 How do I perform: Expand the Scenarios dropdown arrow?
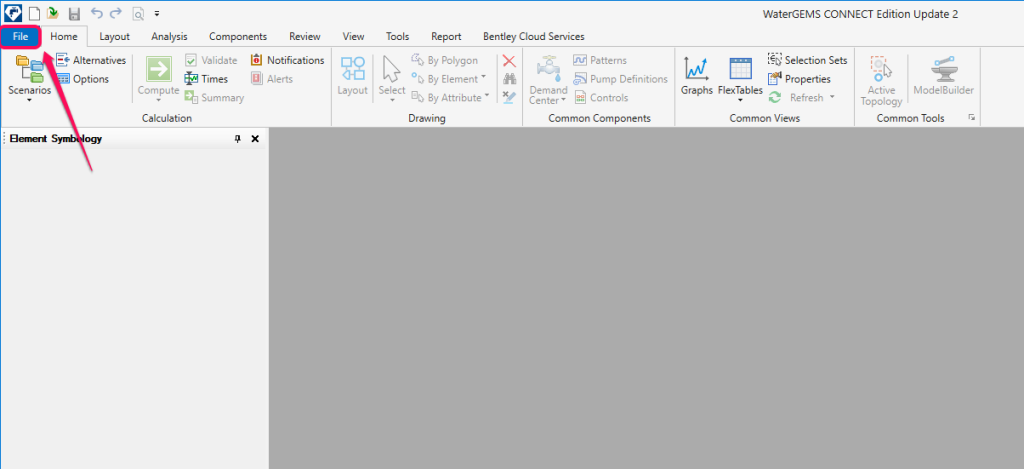29,100
